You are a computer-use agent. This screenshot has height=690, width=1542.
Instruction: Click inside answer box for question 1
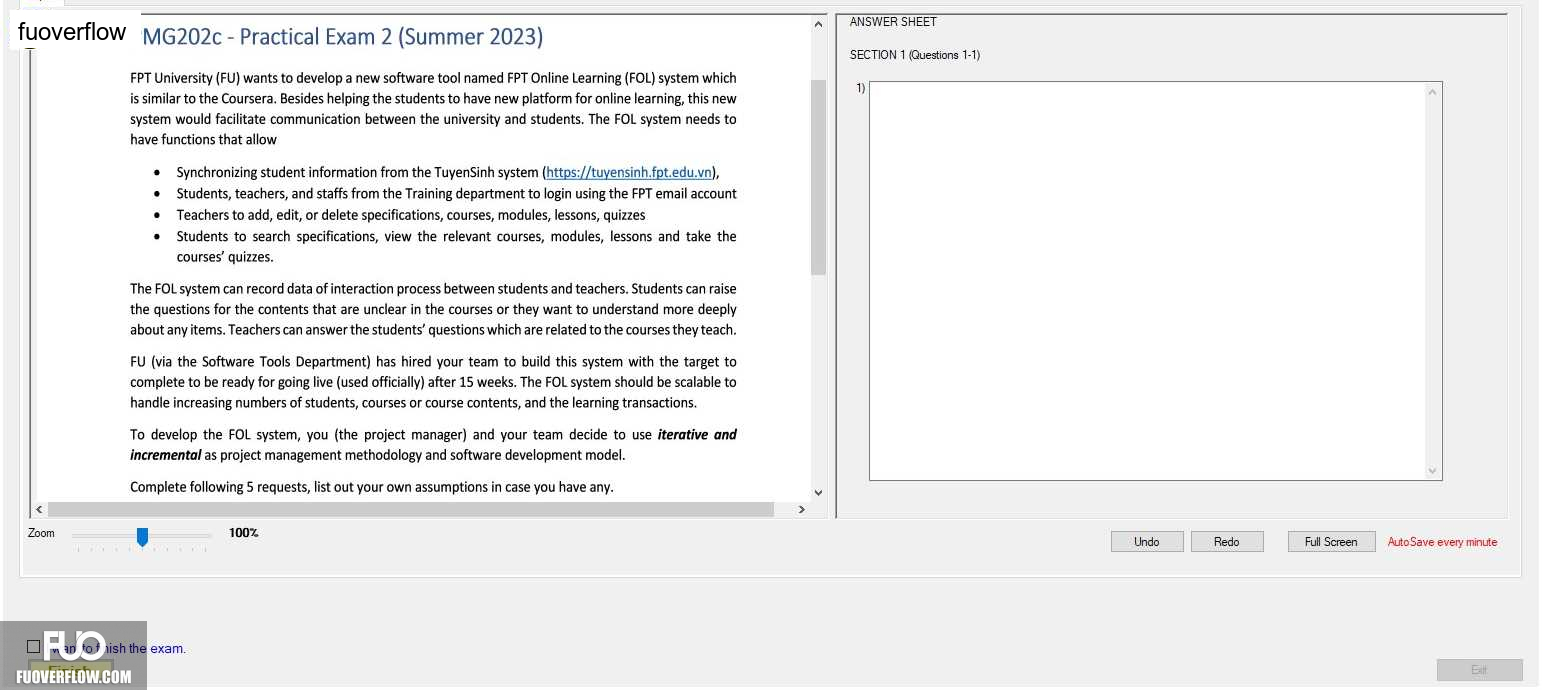[1147, 281]
